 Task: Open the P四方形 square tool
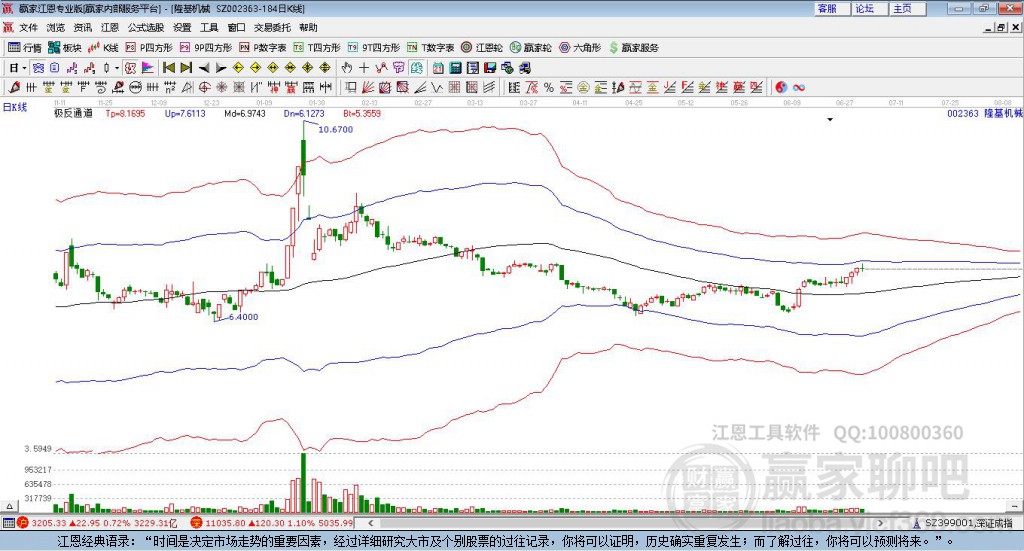(149, 48)
